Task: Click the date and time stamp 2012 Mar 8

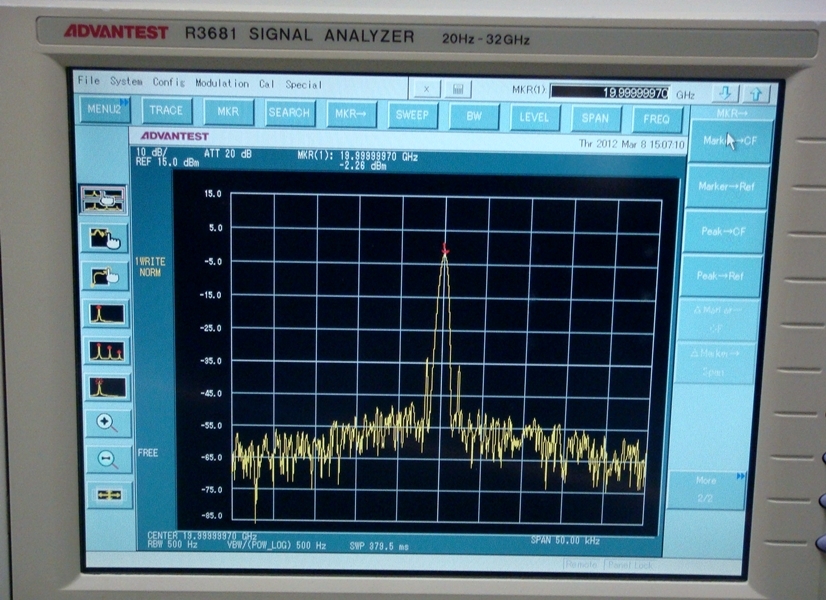Action: coord(632,144)
